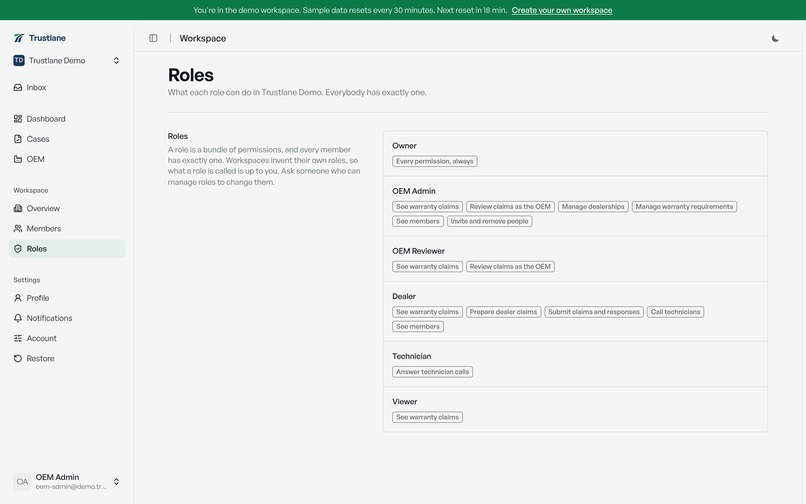This screenshot has height=504, width=806.
Task: Open Profile settings
Action: pos(67,298)
